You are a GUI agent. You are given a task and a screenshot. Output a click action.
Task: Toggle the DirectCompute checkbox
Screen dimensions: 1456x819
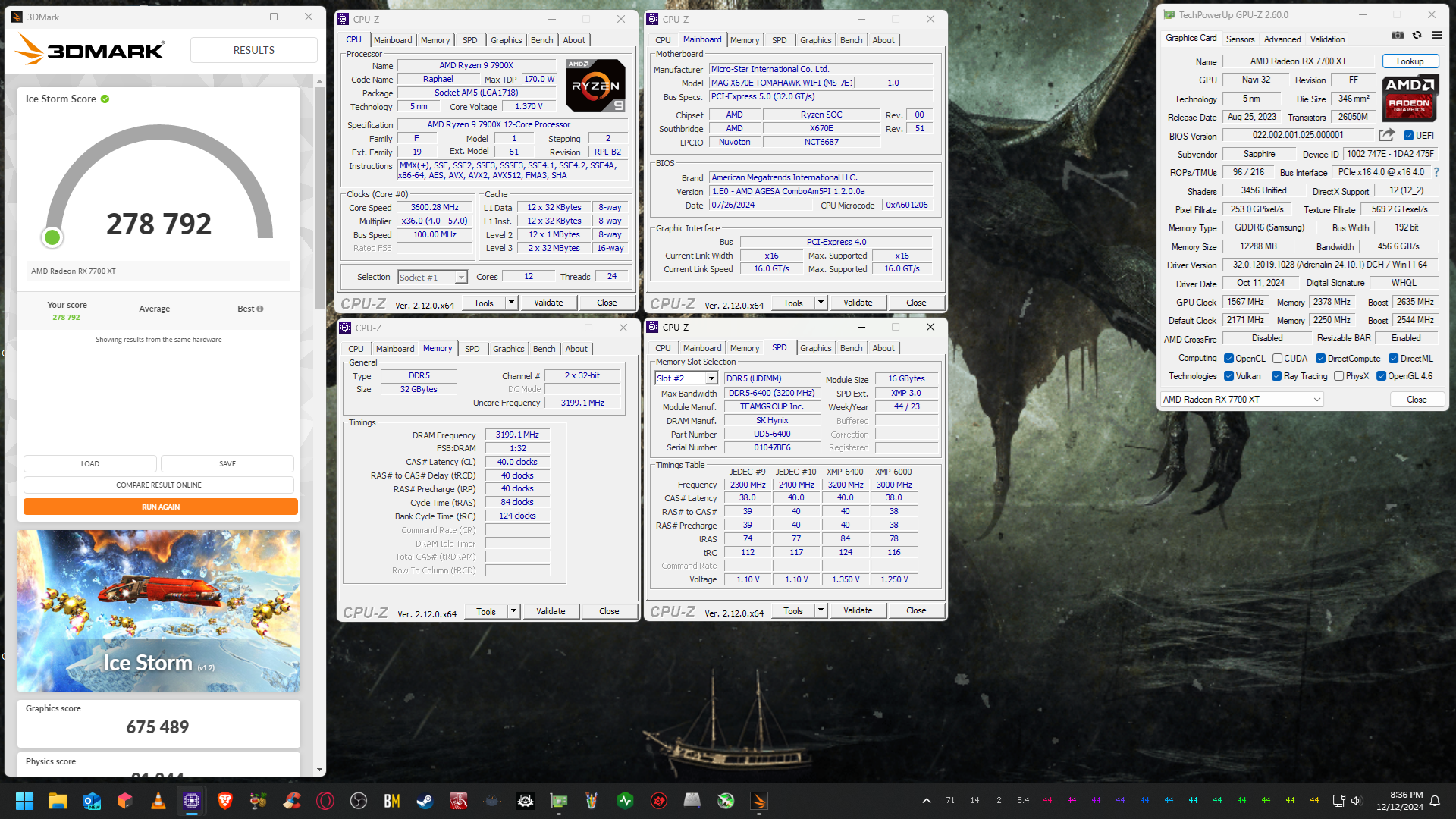click(1320, 359)
